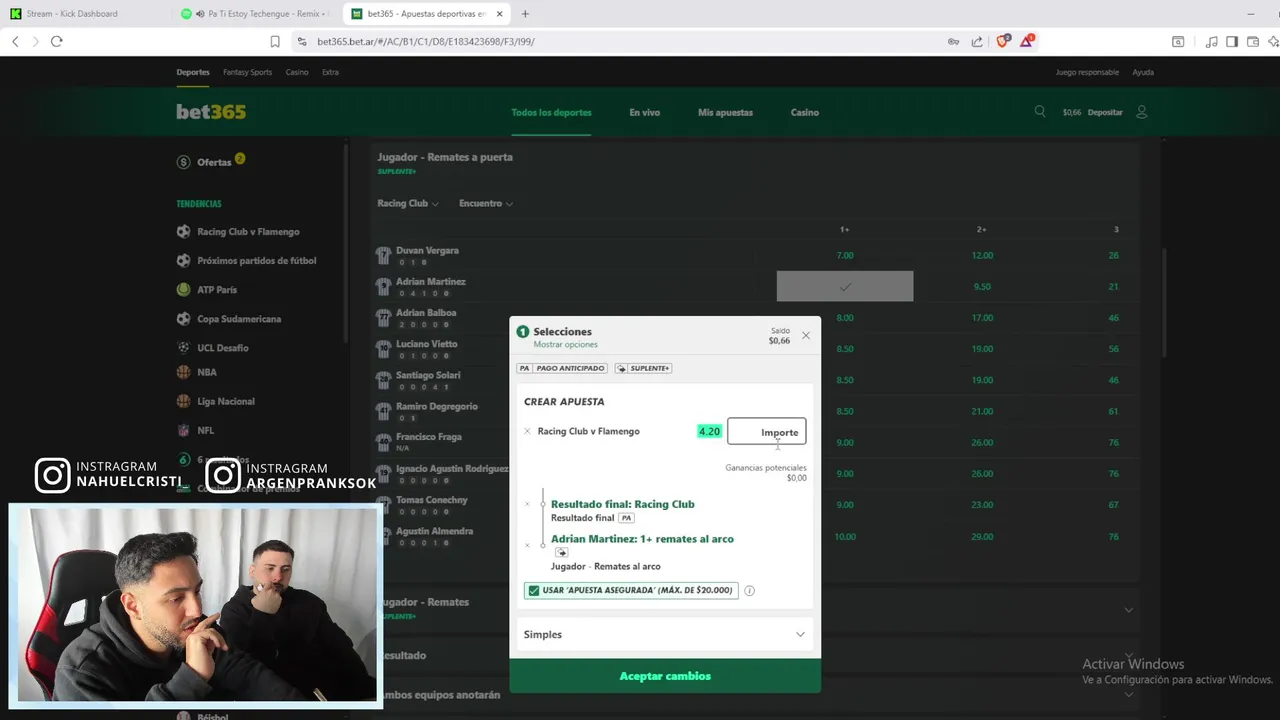Screen dimensions: 1280x720
Task: Click the Ofertas icon in sidebar
Action: point(183,162)
